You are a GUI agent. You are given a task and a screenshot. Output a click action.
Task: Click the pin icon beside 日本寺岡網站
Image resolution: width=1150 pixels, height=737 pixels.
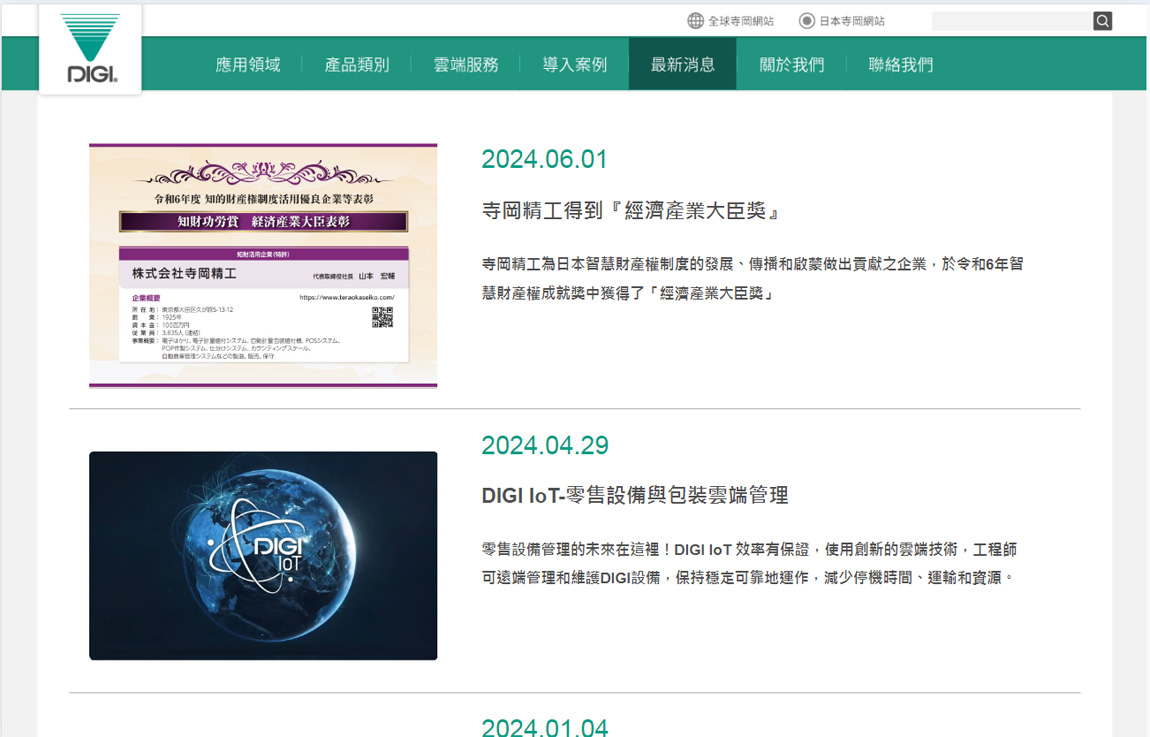click(x=806, y=21)
